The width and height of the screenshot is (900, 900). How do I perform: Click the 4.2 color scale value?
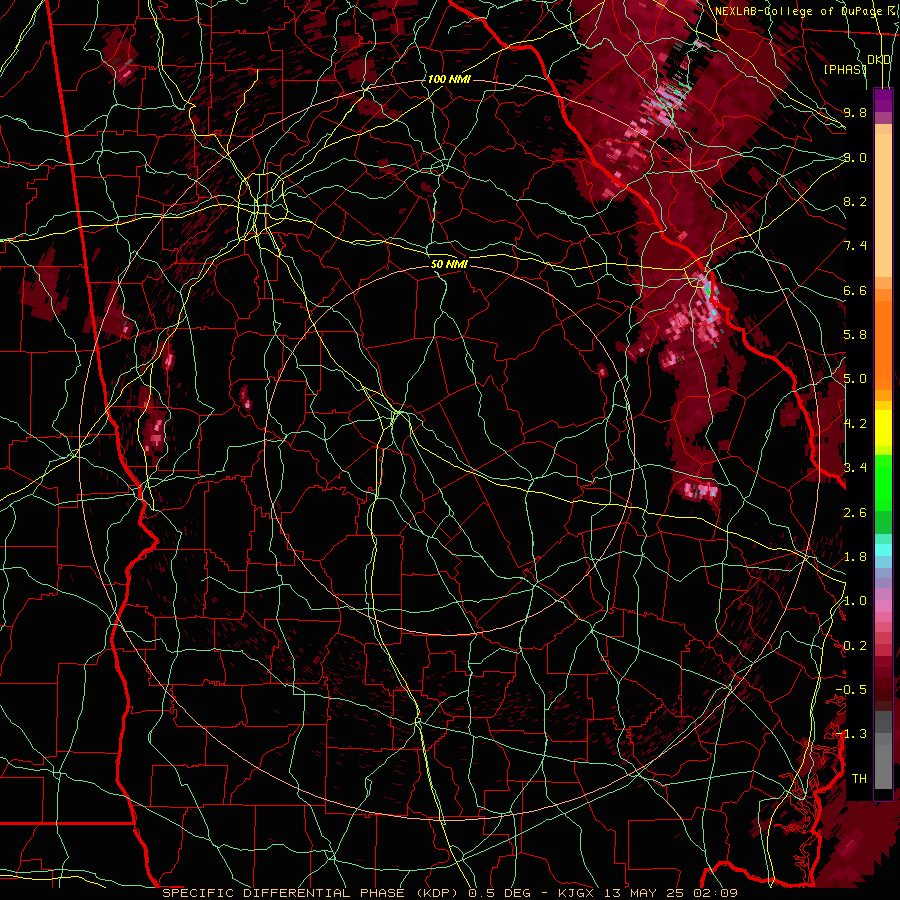(x=855, y=424)
